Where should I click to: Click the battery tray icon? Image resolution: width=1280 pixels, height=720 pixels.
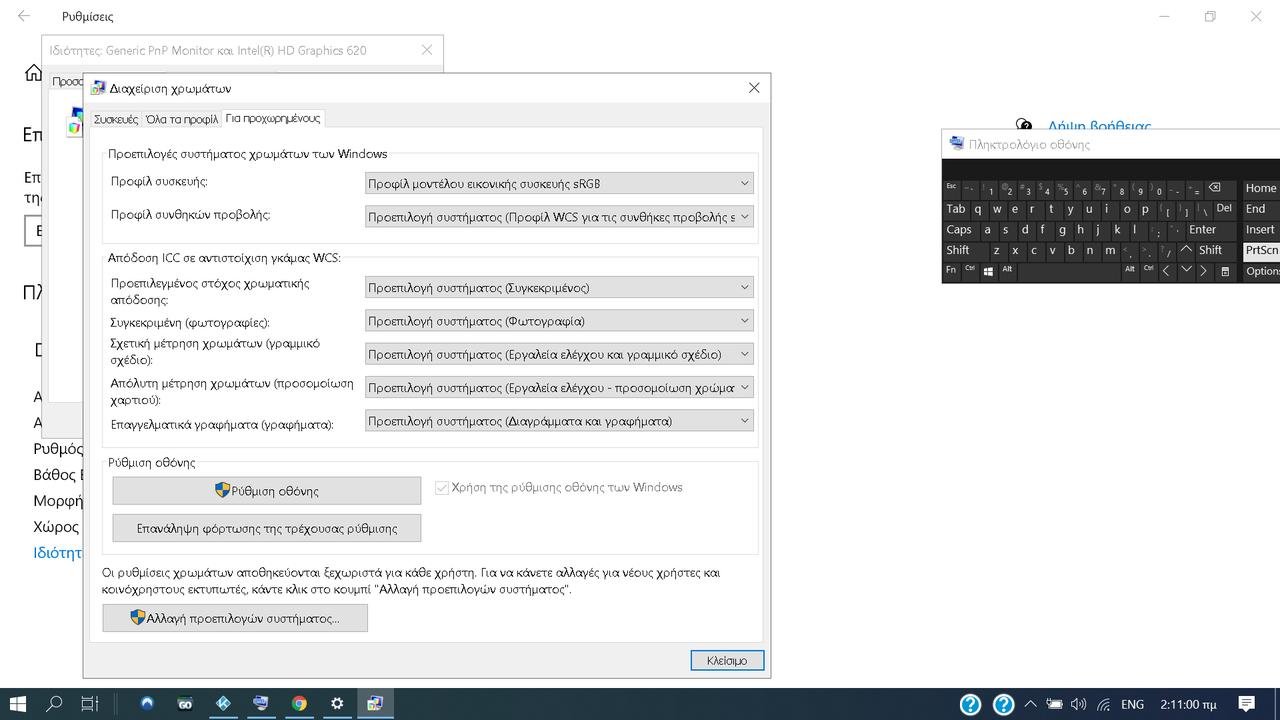point(1054,704)
